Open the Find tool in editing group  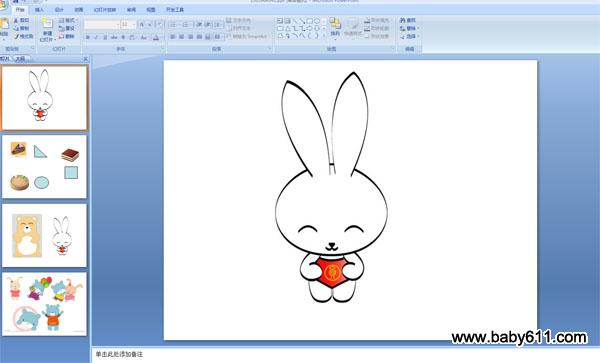408,20
